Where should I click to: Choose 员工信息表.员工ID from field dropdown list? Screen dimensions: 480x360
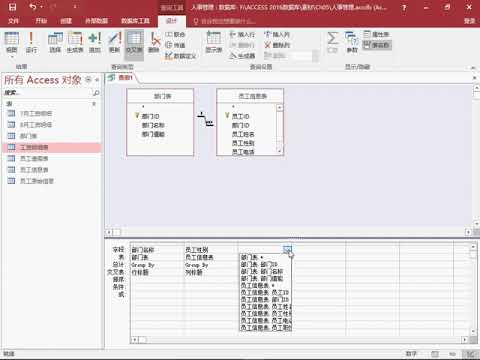click(265, 293)
